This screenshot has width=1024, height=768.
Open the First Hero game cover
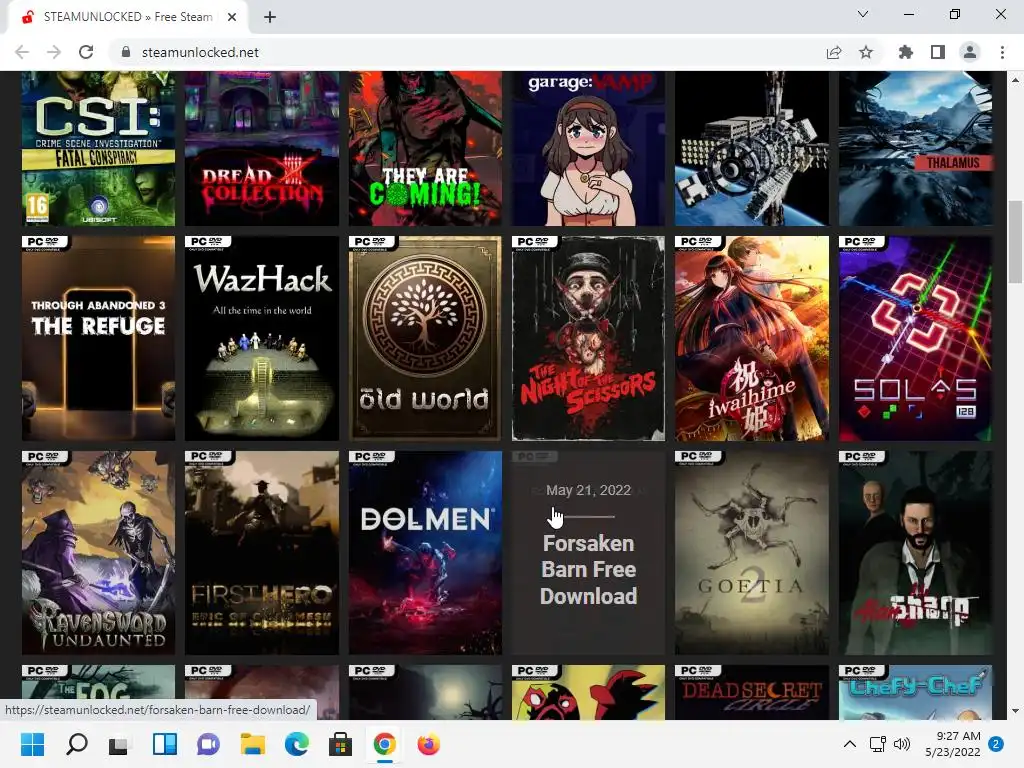point(262,552)
